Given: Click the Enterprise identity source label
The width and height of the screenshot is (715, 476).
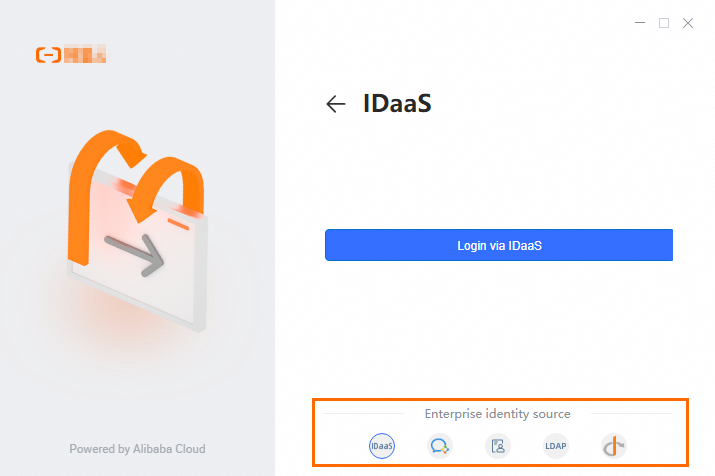Looking at the screenshot, I should (497, 414).
